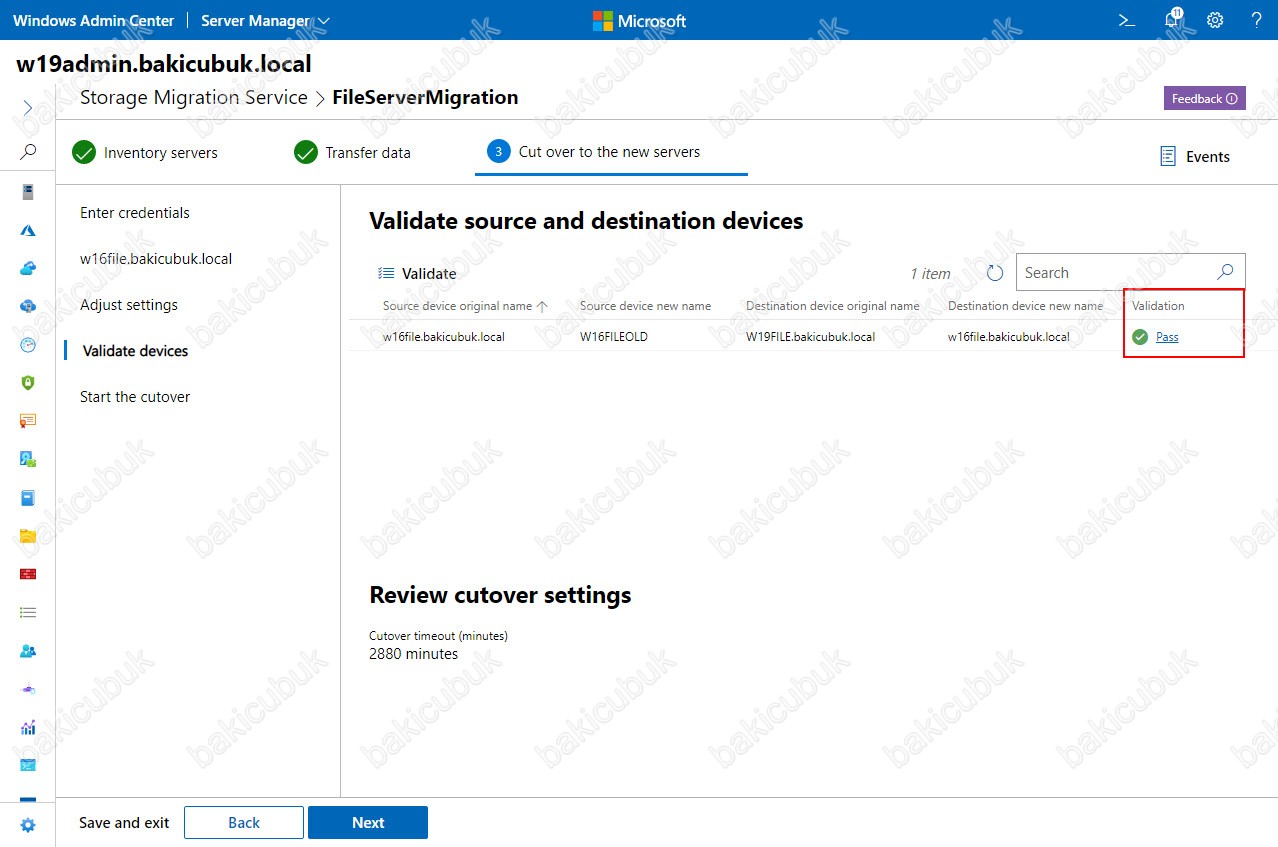Image resolution: width=1278 pixels, height=847 pixels.
Task: Open the Performance Monitor chart icon
Action: click(28, 727)
